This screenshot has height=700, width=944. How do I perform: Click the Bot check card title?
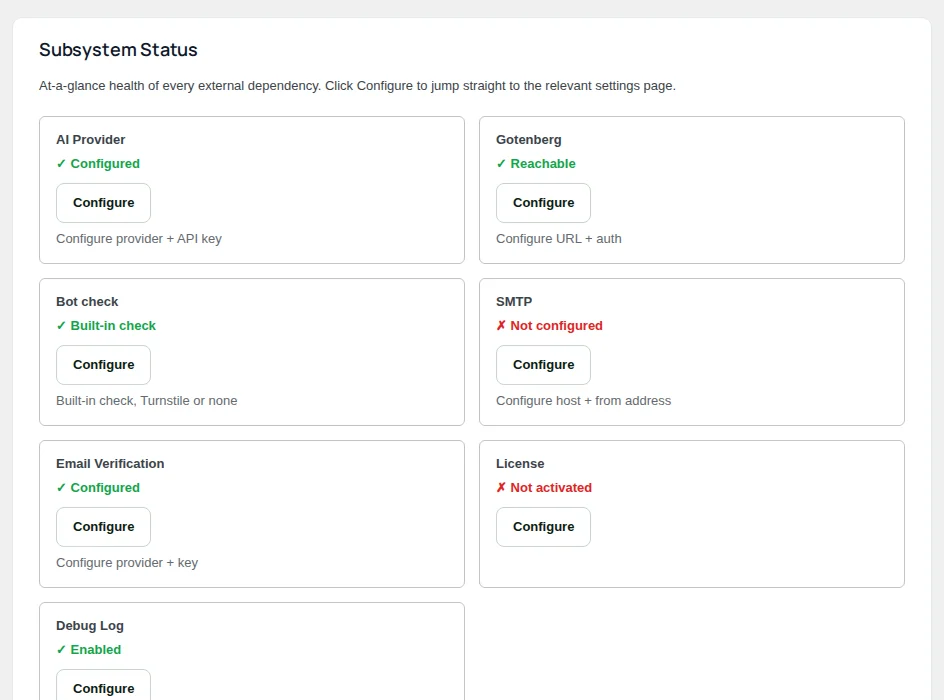point(87,302)
